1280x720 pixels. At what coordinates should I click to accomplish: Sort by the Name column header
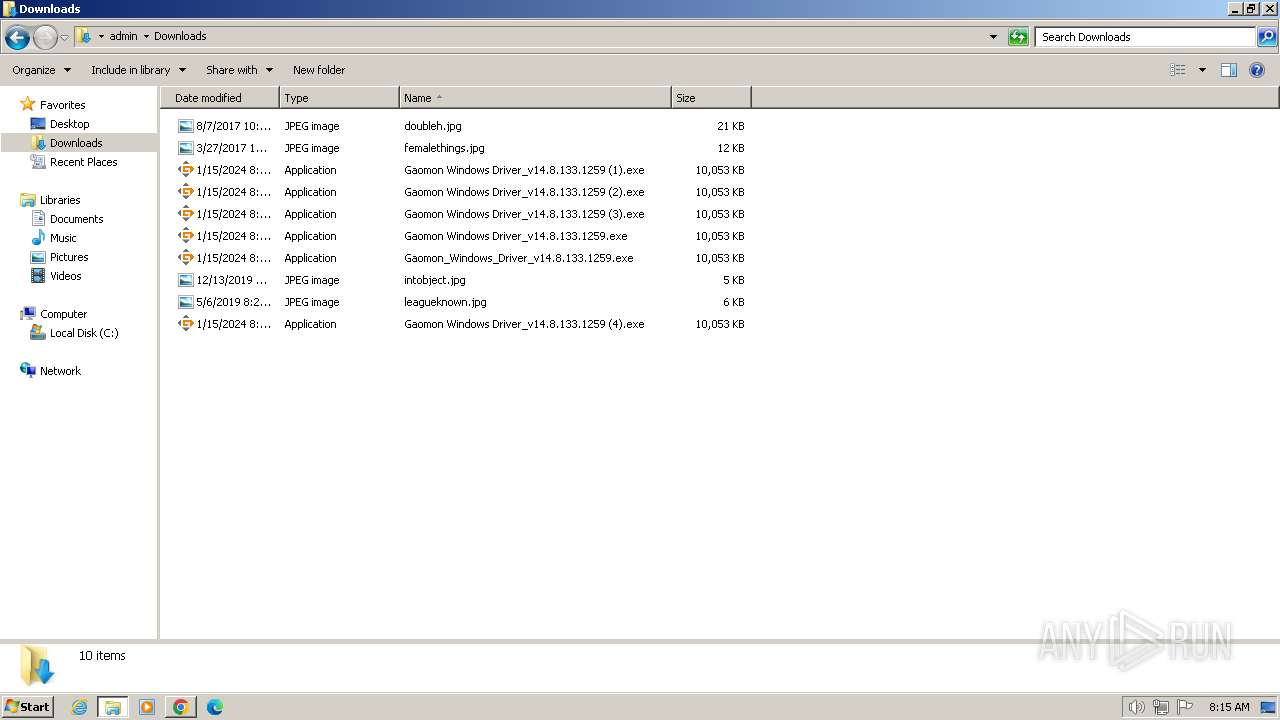pos(535,98)
